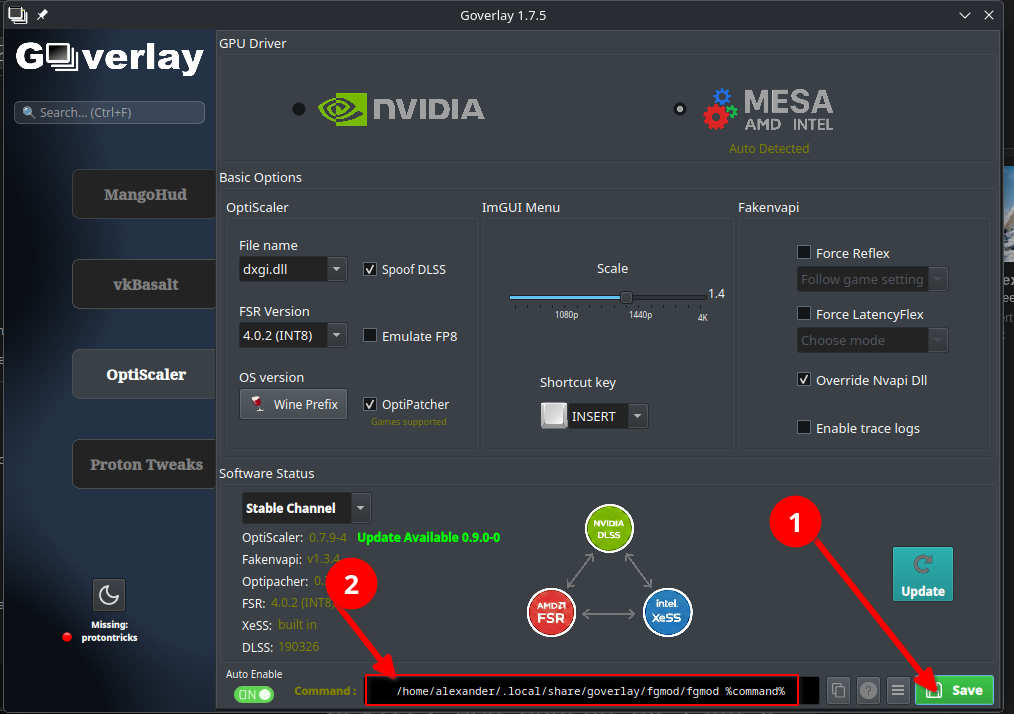Click the AMD FSR circle badge
This screenshot has height=714, width=1014.
tap(551, 612)
